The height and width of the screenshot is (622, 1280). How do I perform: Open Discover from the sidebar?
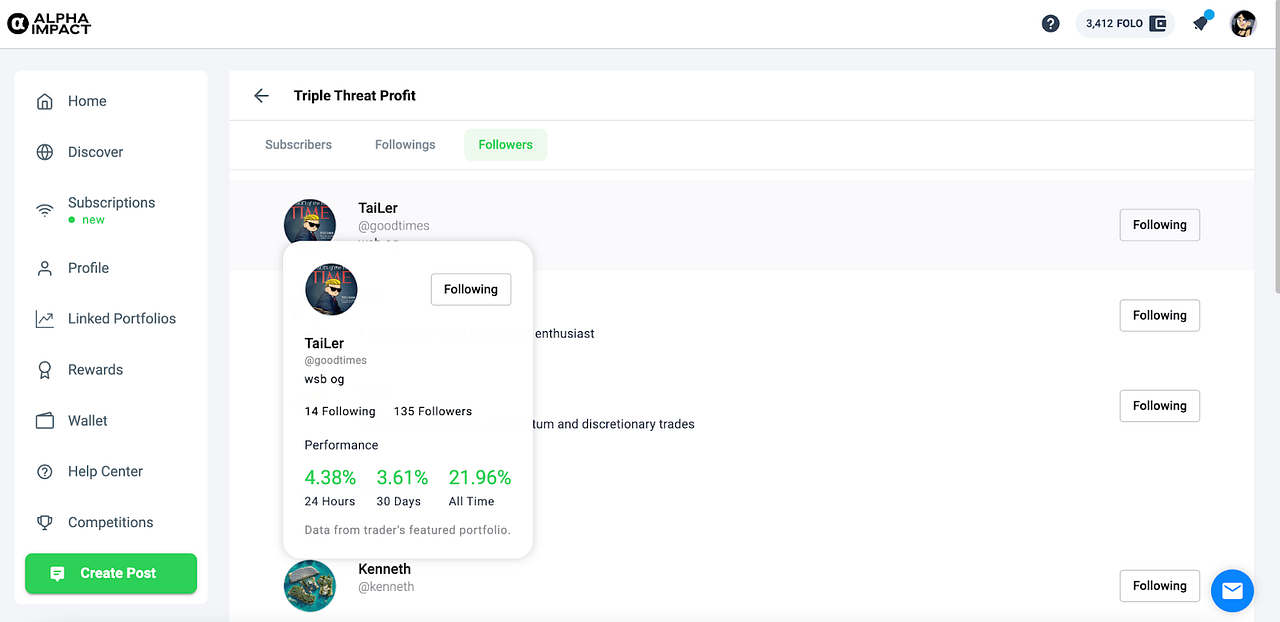(x=95, y=152)
